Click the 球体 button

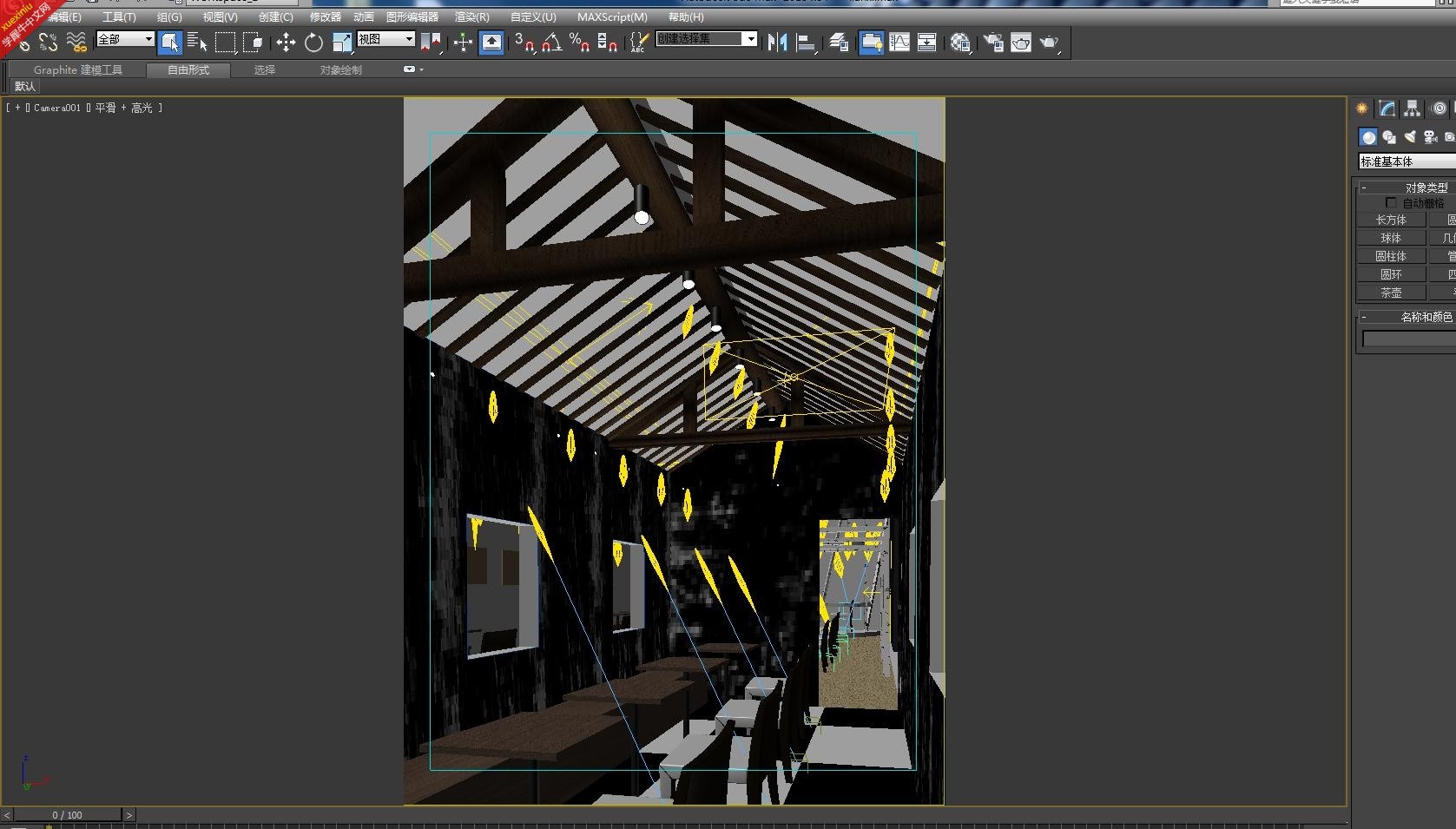1391,238
